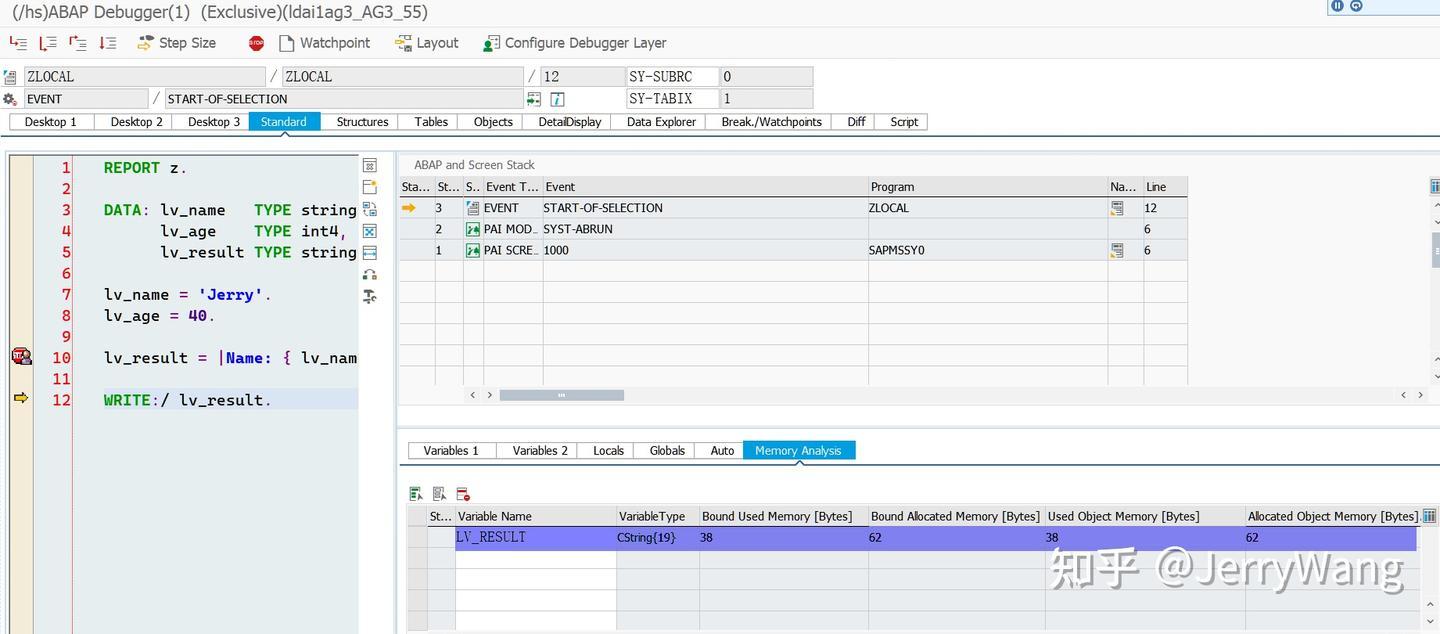Click the red Stop breakpoint icon

[x=256, y=43]
